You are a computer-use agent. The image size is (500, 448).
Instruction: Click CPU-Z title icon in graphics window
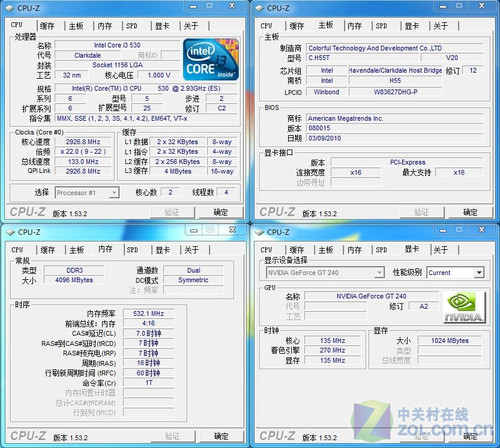[259, 232]
